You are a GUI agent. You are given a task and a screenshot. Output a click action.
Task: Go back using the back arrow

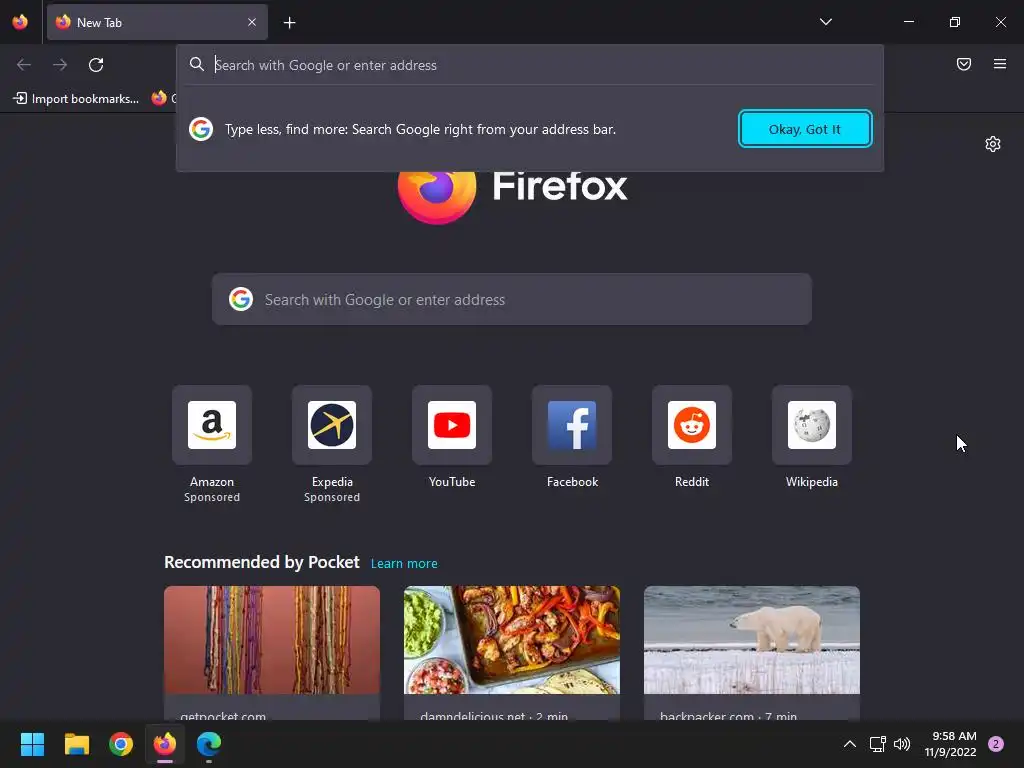coord(24,65)
